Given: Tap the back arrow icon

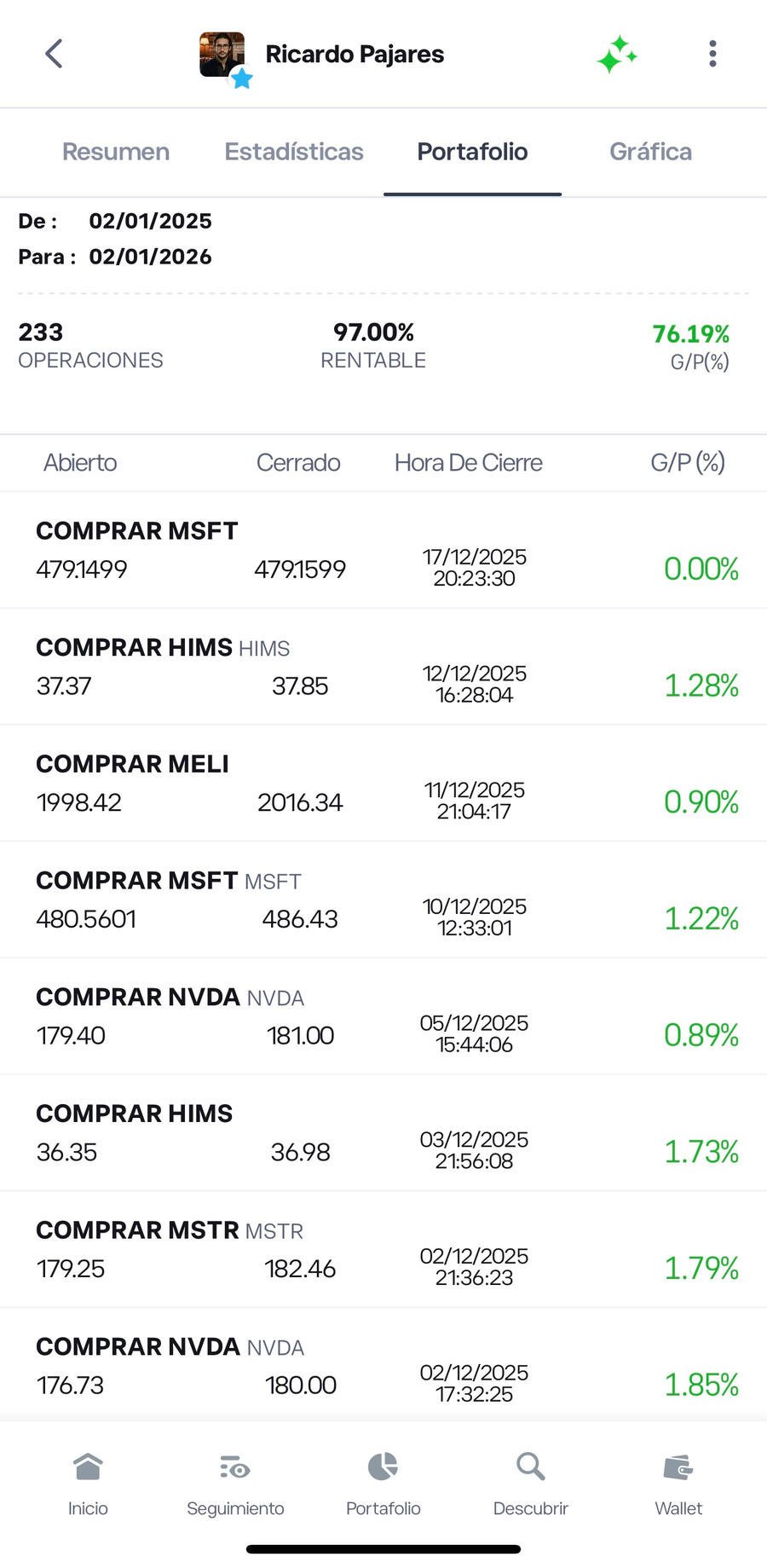Looking at the screenshot, I should pyautogui.click(x=54, y=54).
